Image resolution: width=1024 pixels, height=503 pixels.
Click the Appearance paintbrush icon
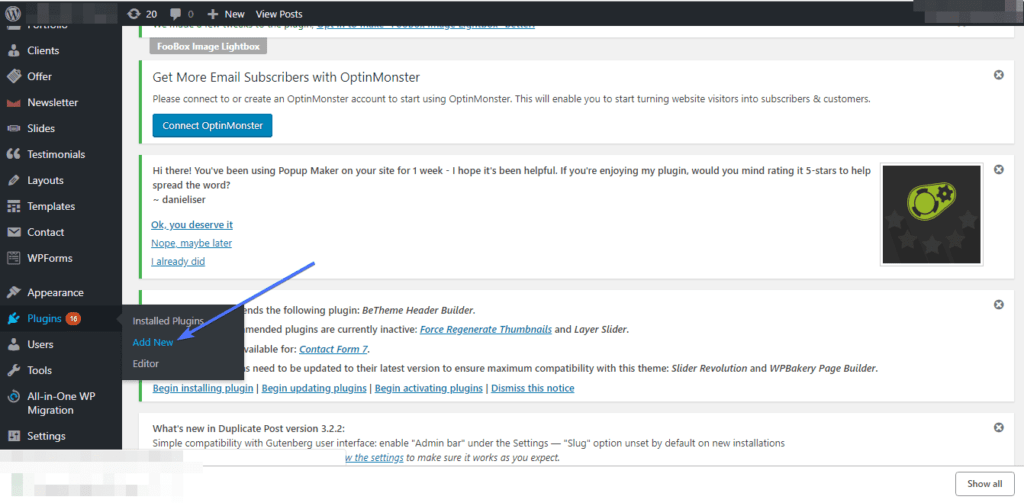coord(14,293)
